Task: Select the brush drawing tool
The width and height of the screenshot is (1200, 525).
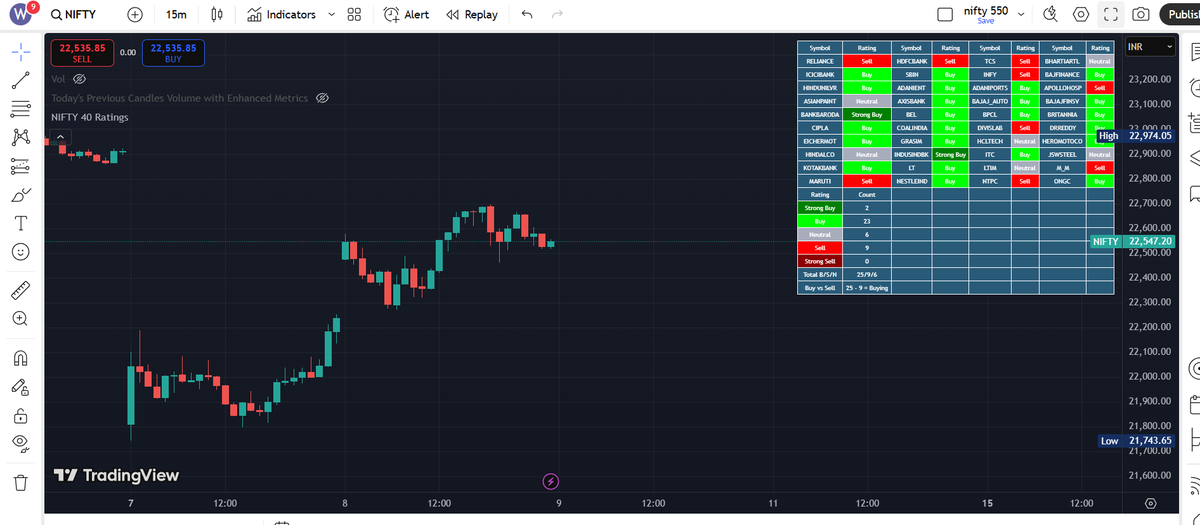Action: (x=20, y=194)
